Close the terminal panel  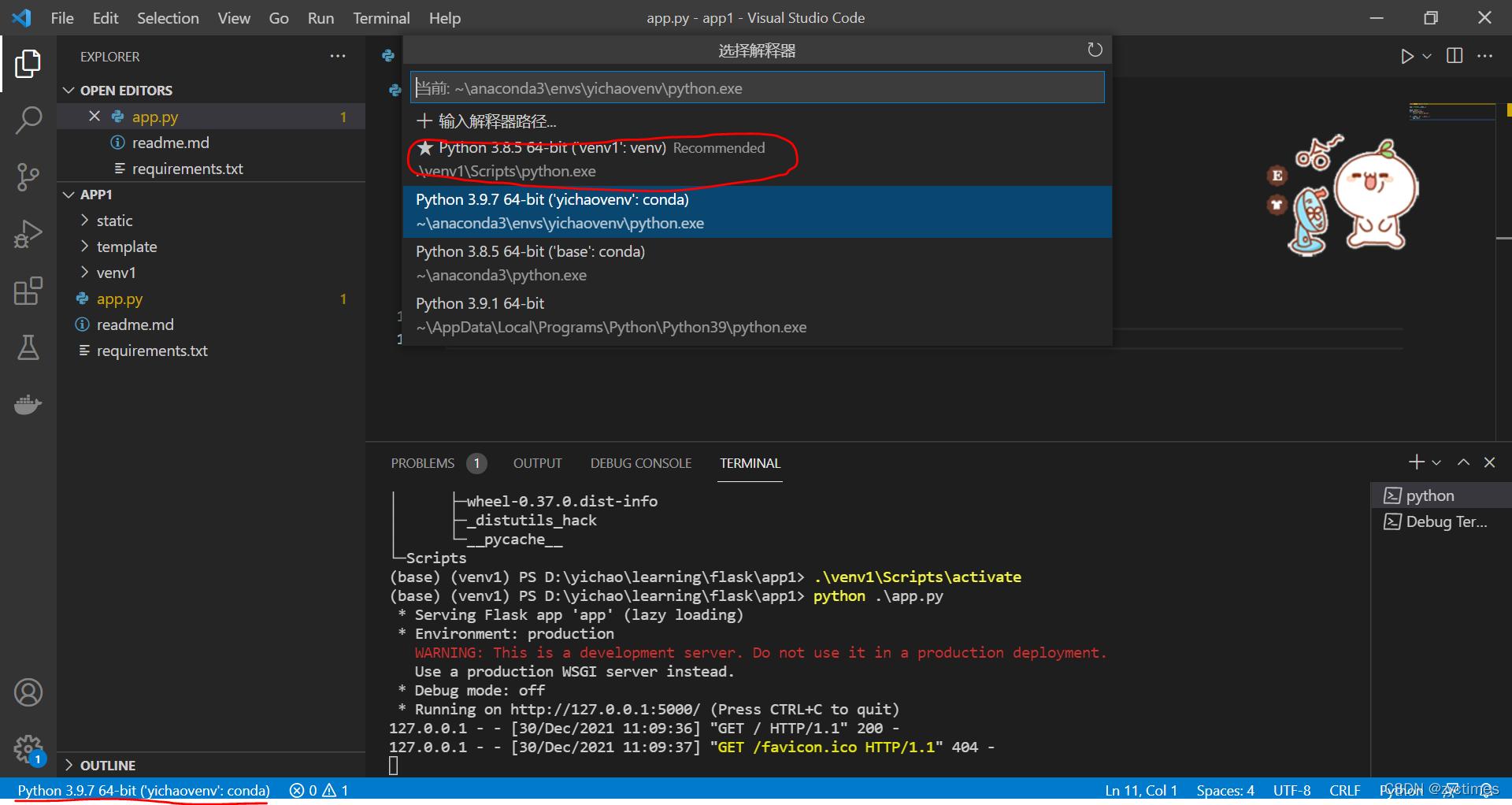coord(1489,462)
